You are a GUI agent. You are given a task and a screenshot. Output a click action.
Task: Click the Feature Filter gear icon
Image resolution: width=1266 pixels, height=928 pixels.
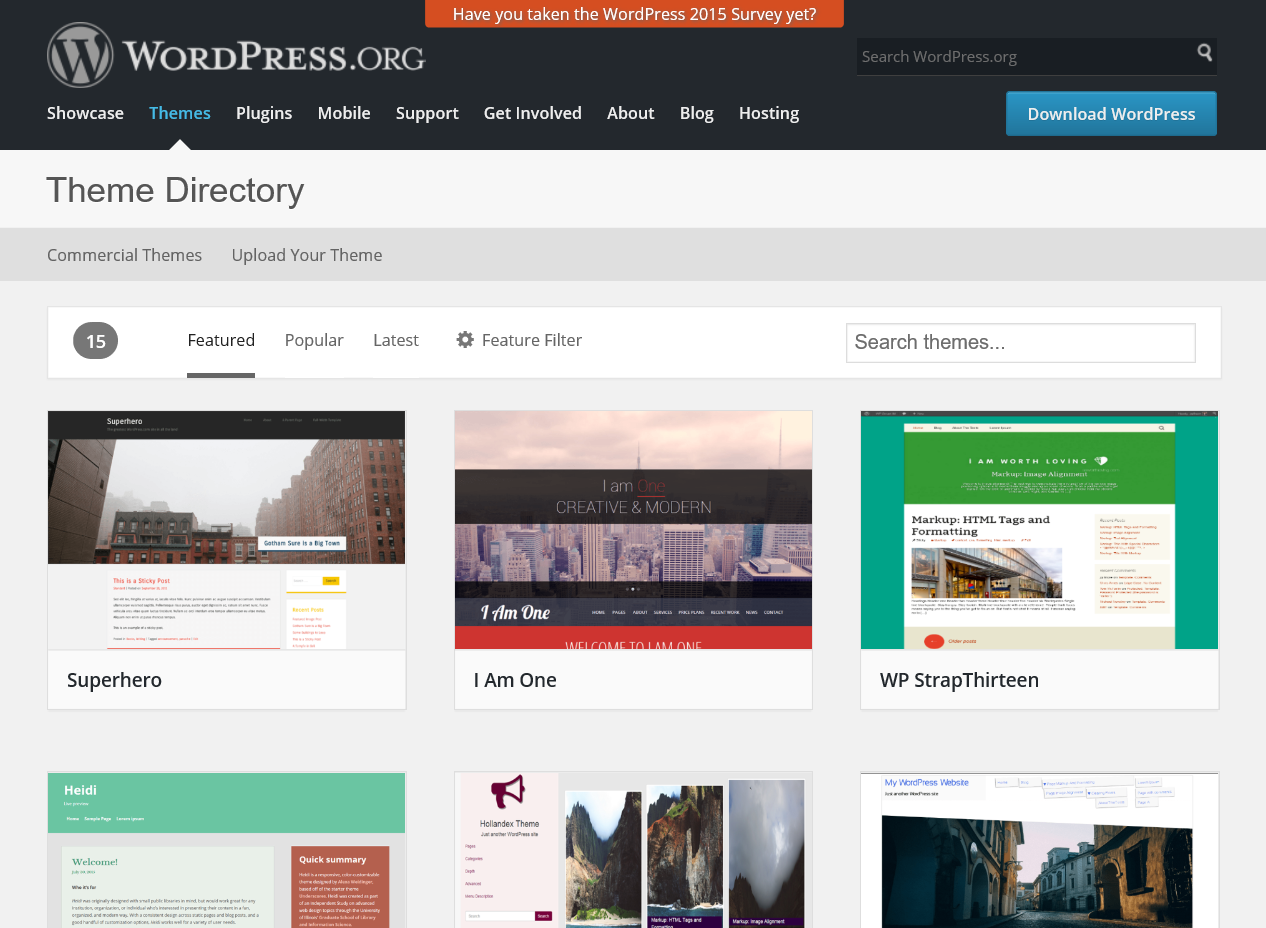click(465, 340)
